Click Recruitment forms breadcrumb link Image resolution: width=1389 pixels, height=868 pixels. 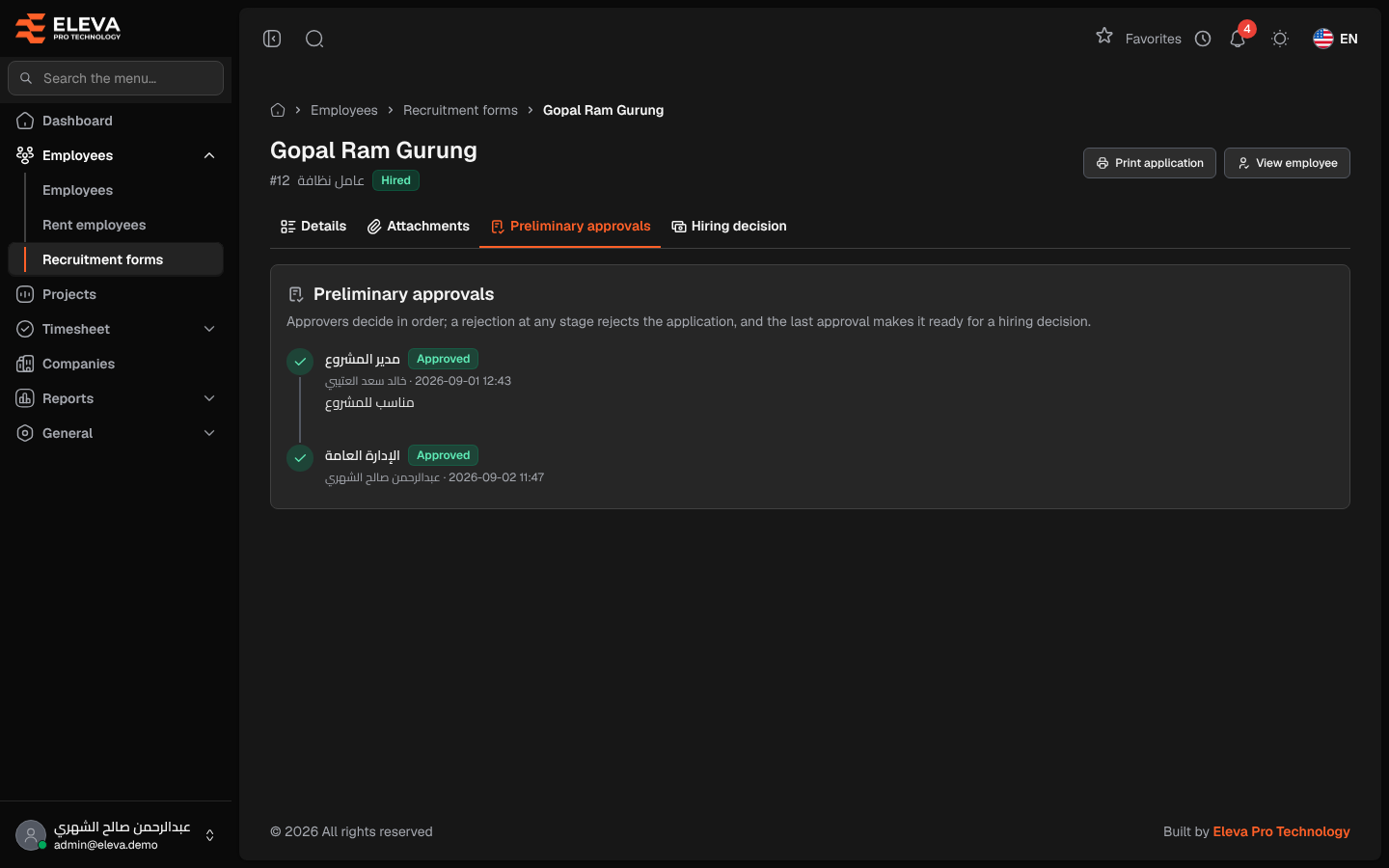(460, 110)
